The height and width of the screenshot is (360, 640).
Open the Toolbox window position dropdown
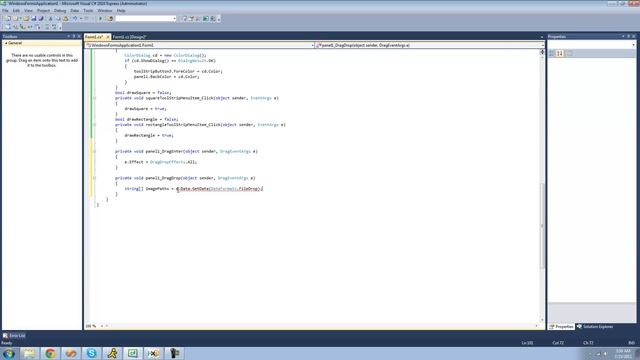[x=69, y=36]
